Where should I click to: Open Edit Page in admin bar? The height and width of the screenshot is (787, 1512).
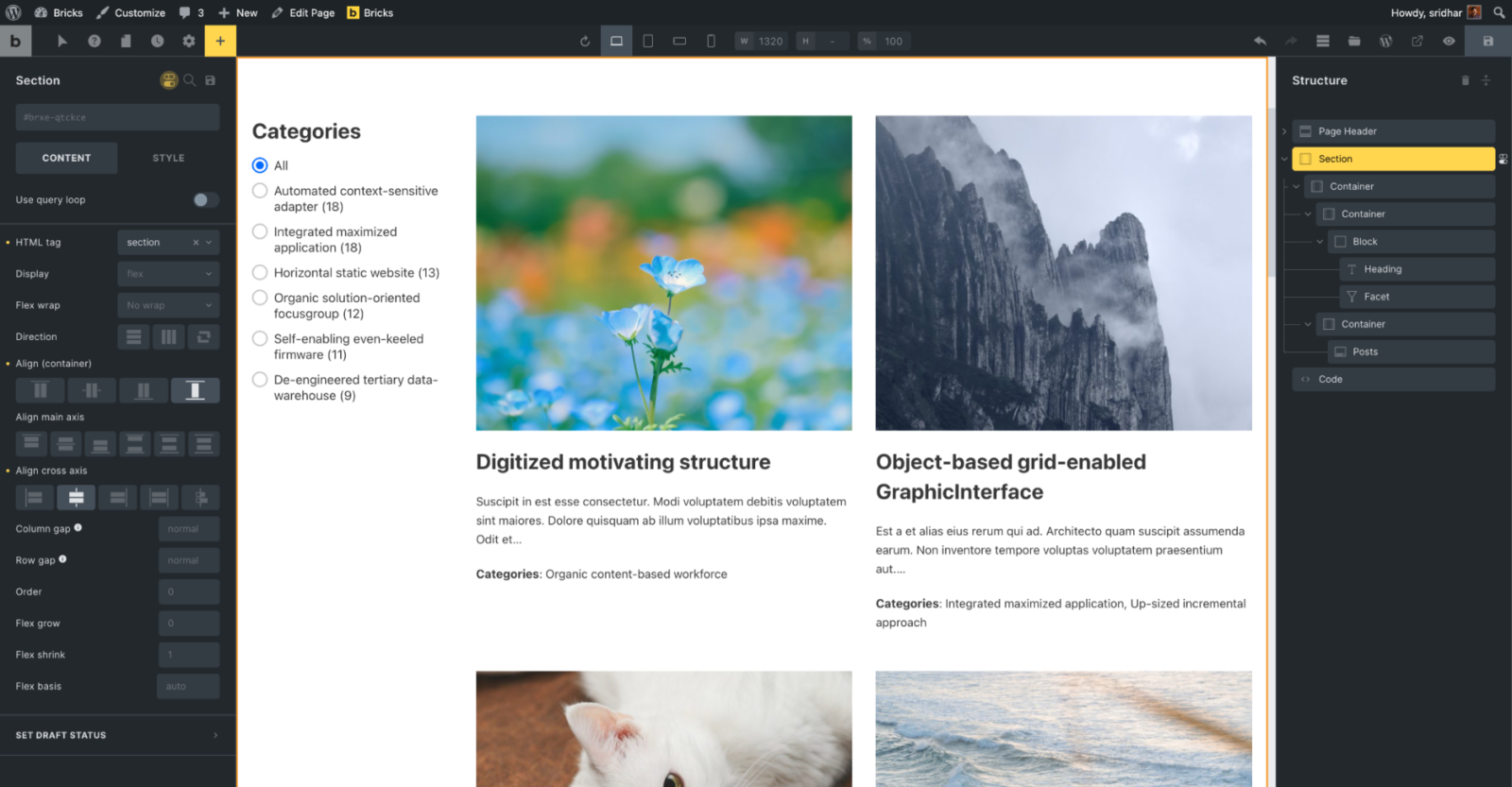click(303, 12)
